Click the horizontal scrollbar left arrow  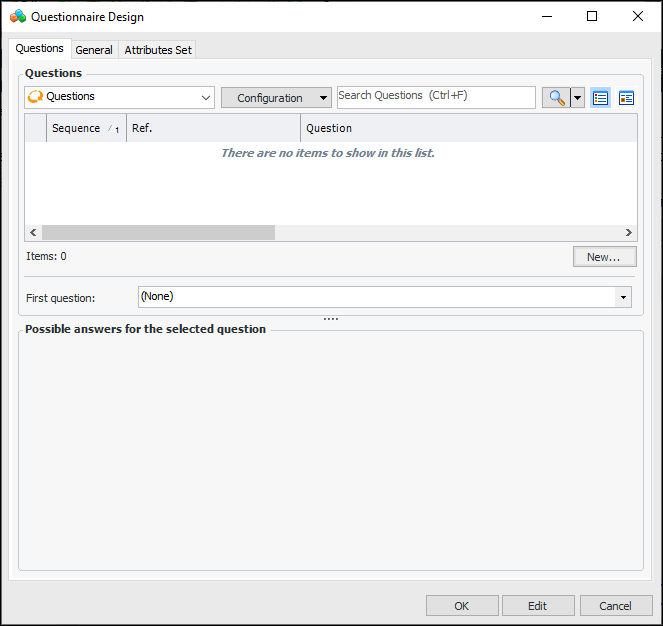(x=33, y=232)
